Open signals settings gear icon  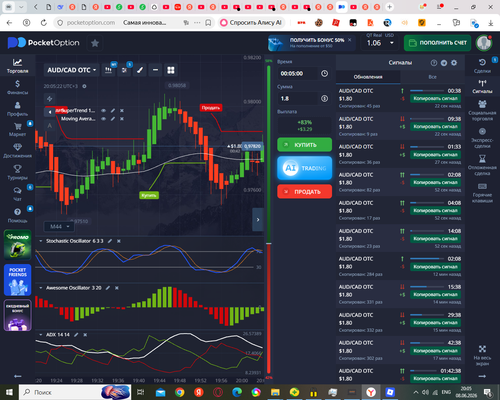point(454,63)
